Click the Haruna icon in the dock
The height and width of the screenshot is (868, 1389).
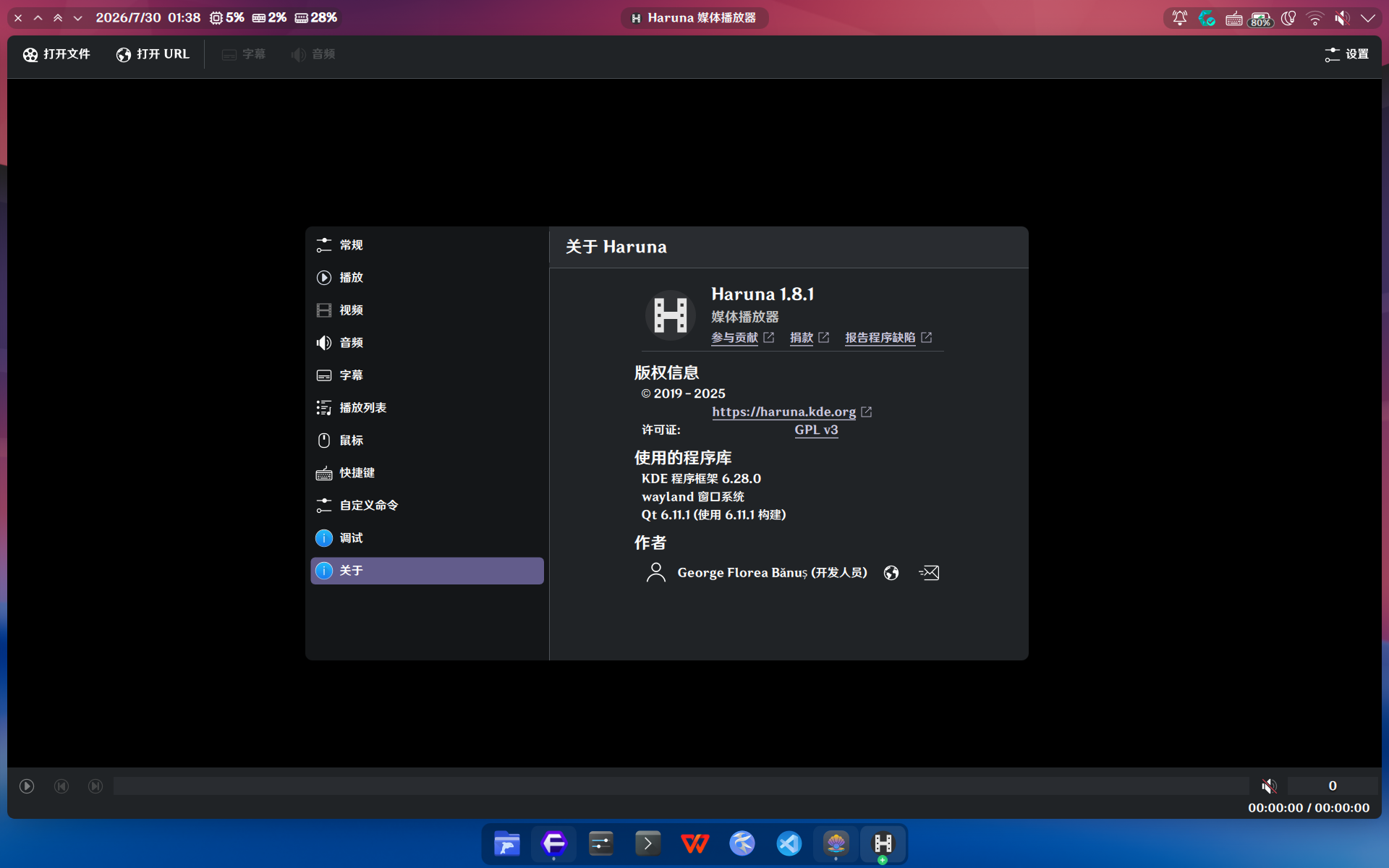[x=883, y=843]
